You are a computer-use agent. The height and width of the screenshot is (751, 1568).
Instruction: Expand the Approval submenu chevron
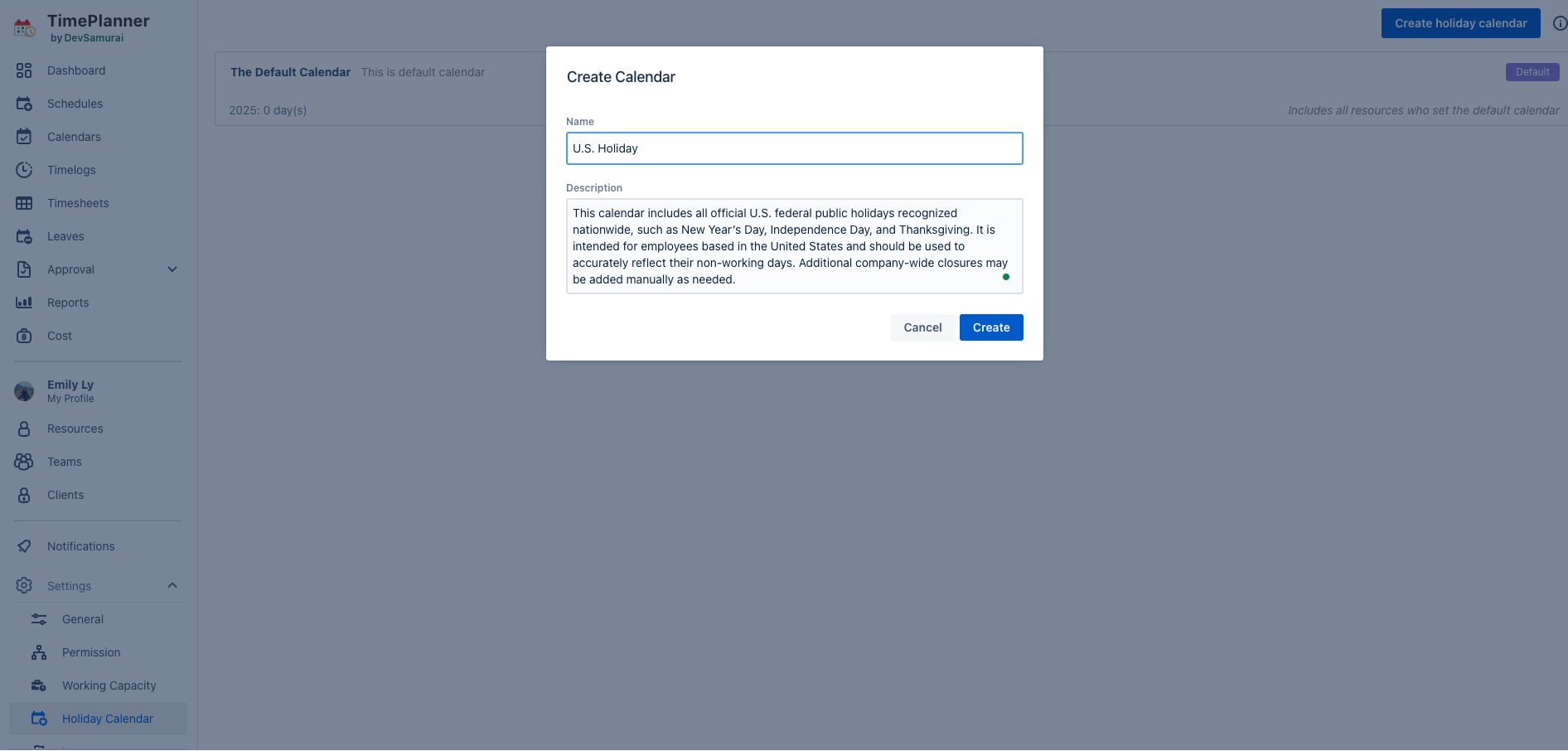(172, 269)
